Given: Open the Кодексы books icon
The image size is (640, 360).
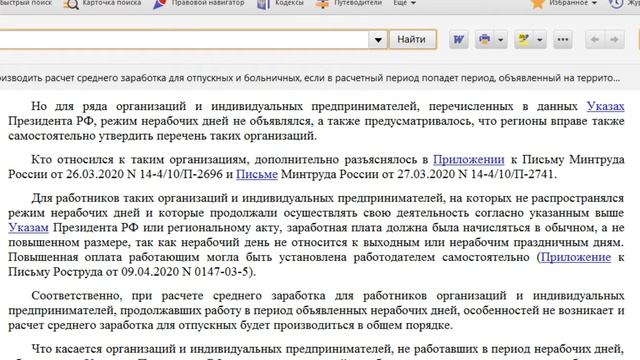Looking at the screenshot, I should point(263,4).
